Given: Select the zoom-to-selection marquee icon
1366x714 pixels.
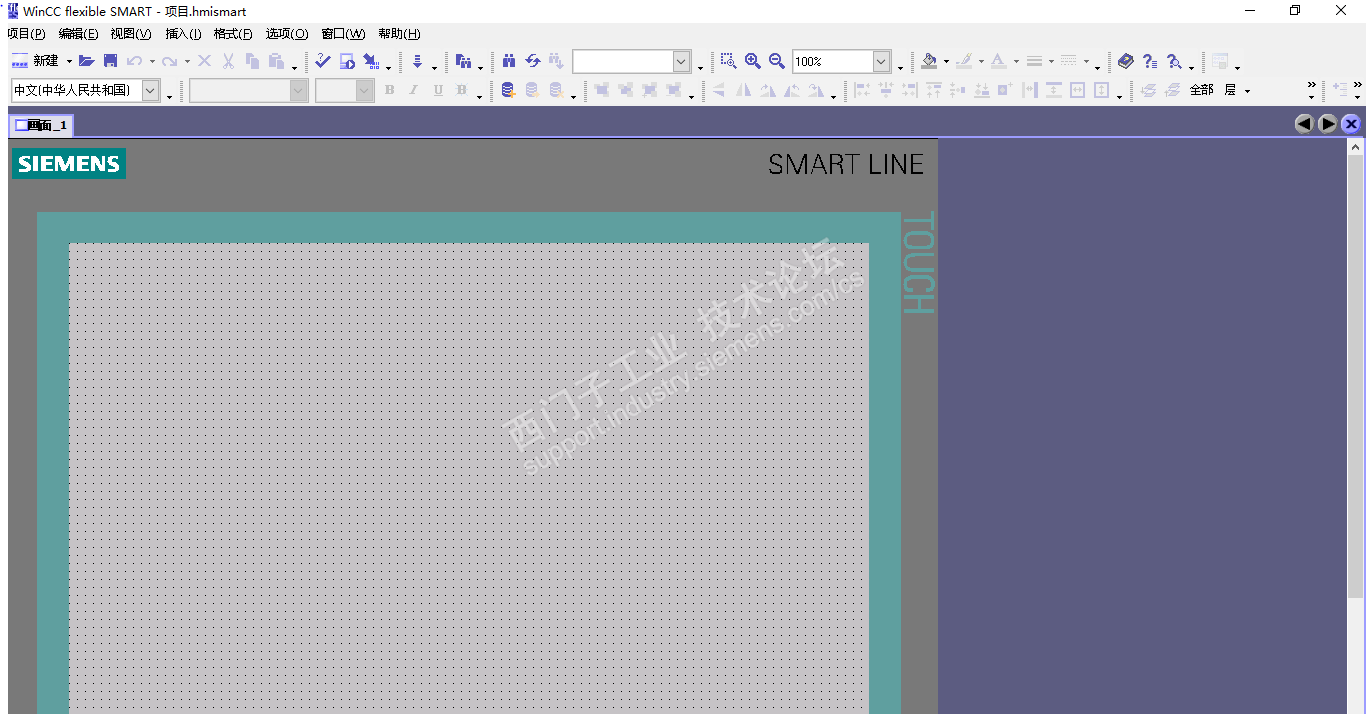Looking at the screenshot, I should click(x=728, y=61).
